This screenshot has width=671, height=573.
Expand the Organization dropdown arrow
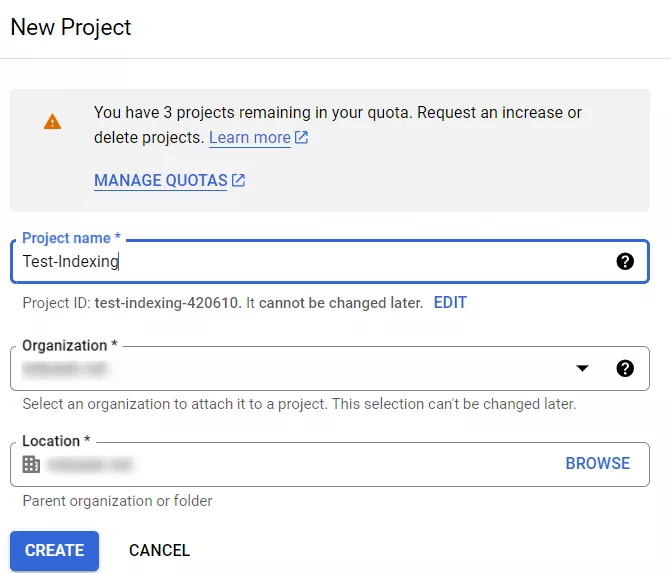pos(583,368)
